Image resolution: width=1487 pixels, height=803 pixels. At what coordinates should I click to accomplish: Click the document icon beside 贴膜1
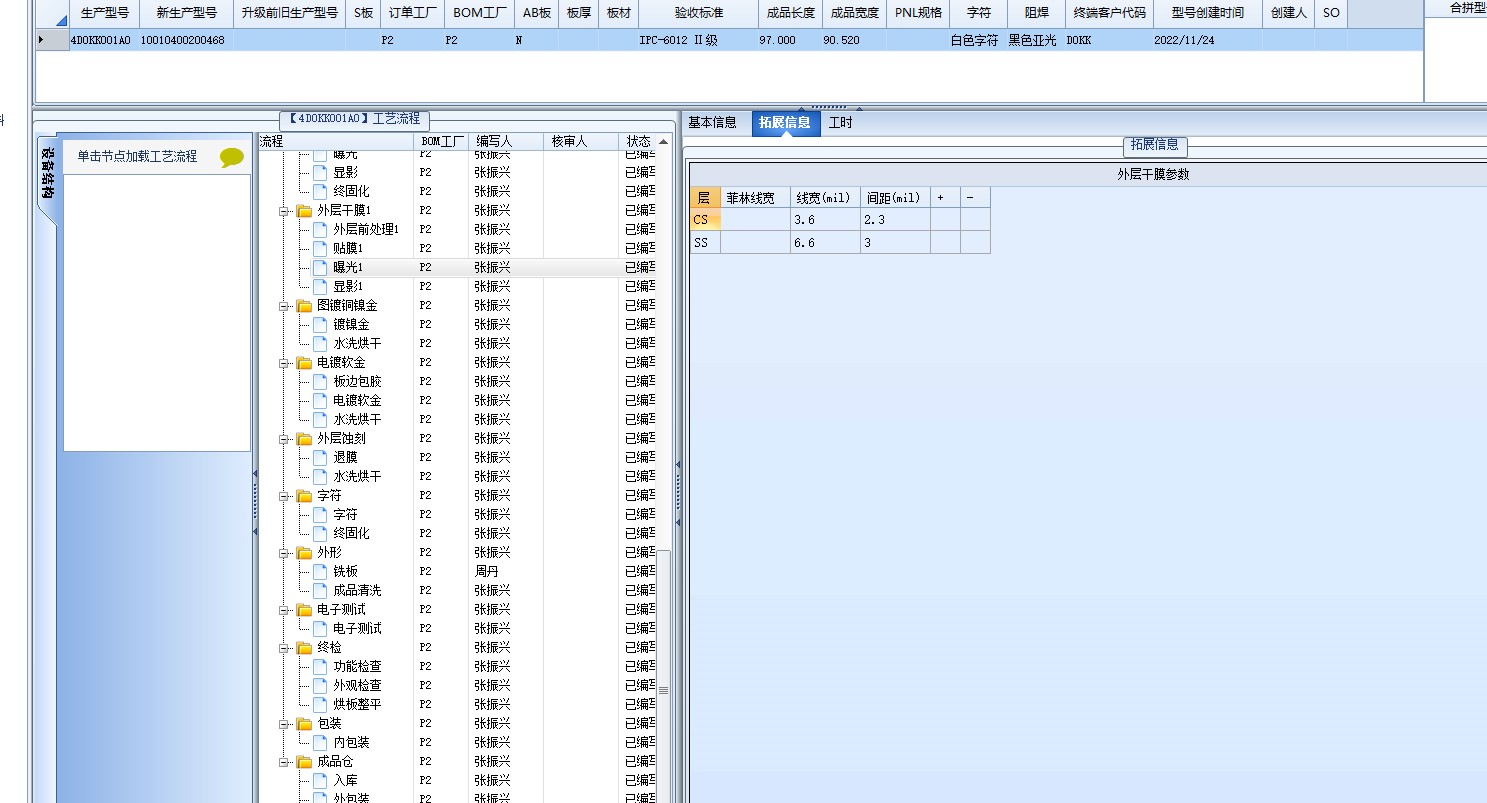point(320,249)
